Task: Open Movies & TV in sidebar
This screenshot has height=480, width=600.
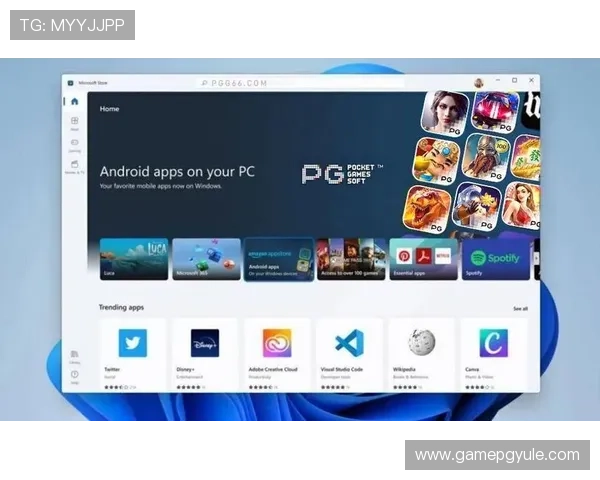Action: (75, 167)
